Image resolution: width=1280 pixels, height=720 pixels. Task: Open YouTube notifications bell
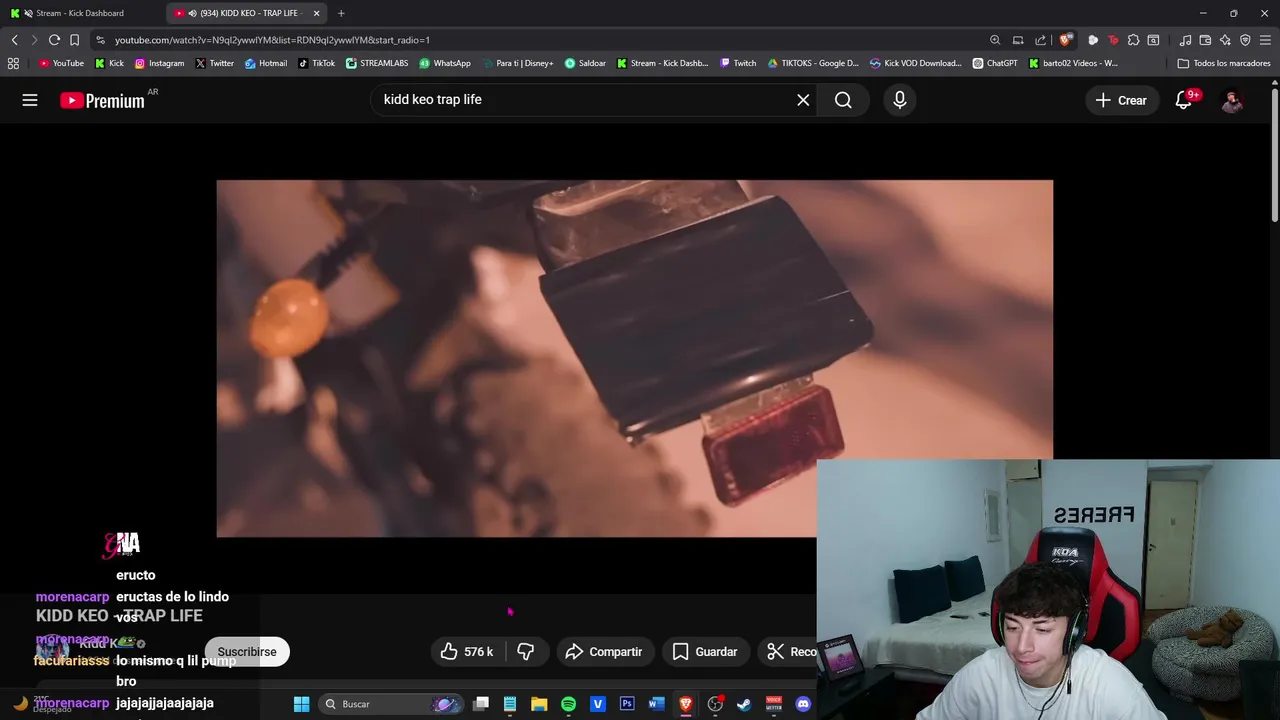(x=1183, y=100)
